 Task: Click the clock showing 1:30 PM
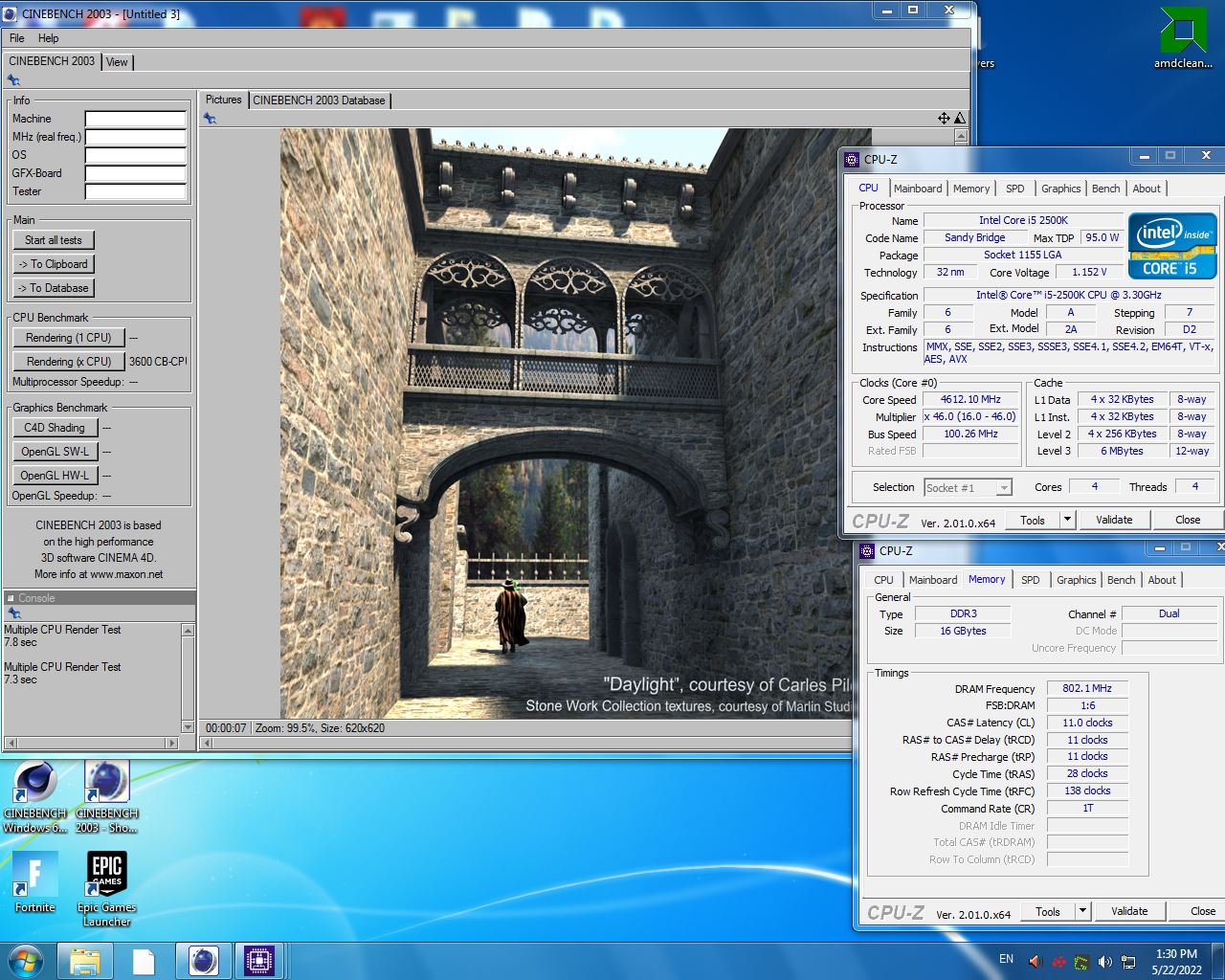(x=1176, y=953)
